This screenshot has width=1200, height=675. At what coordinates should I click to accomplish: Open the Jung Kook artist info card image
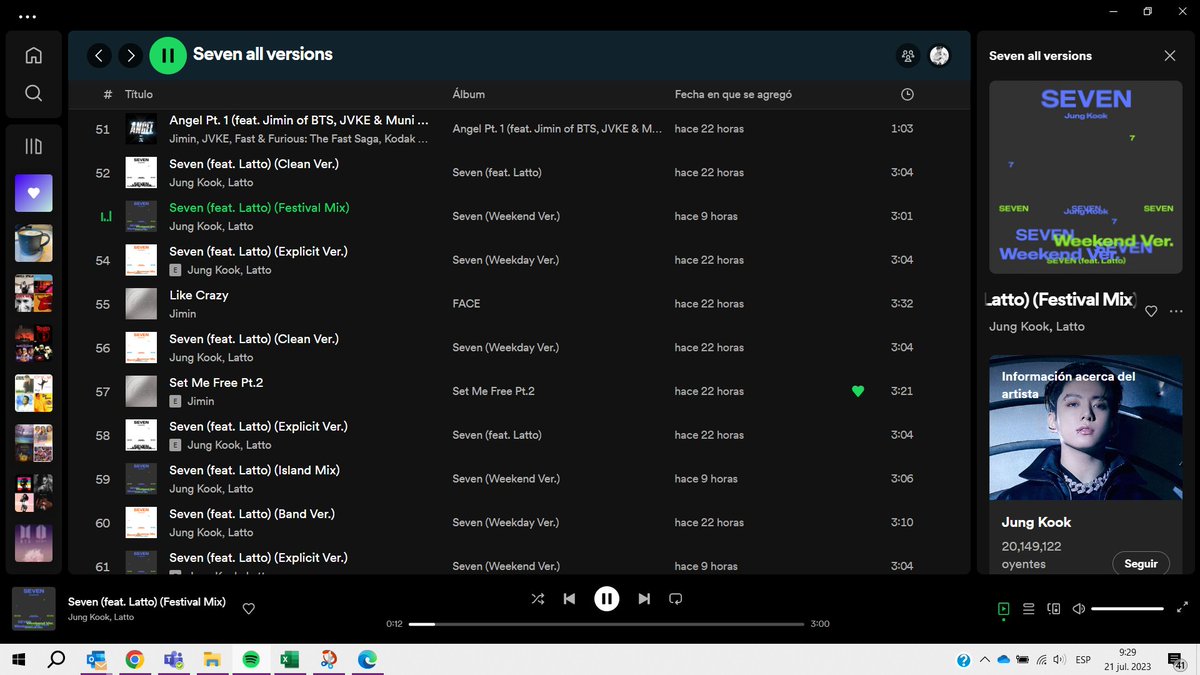[1085, 428]
